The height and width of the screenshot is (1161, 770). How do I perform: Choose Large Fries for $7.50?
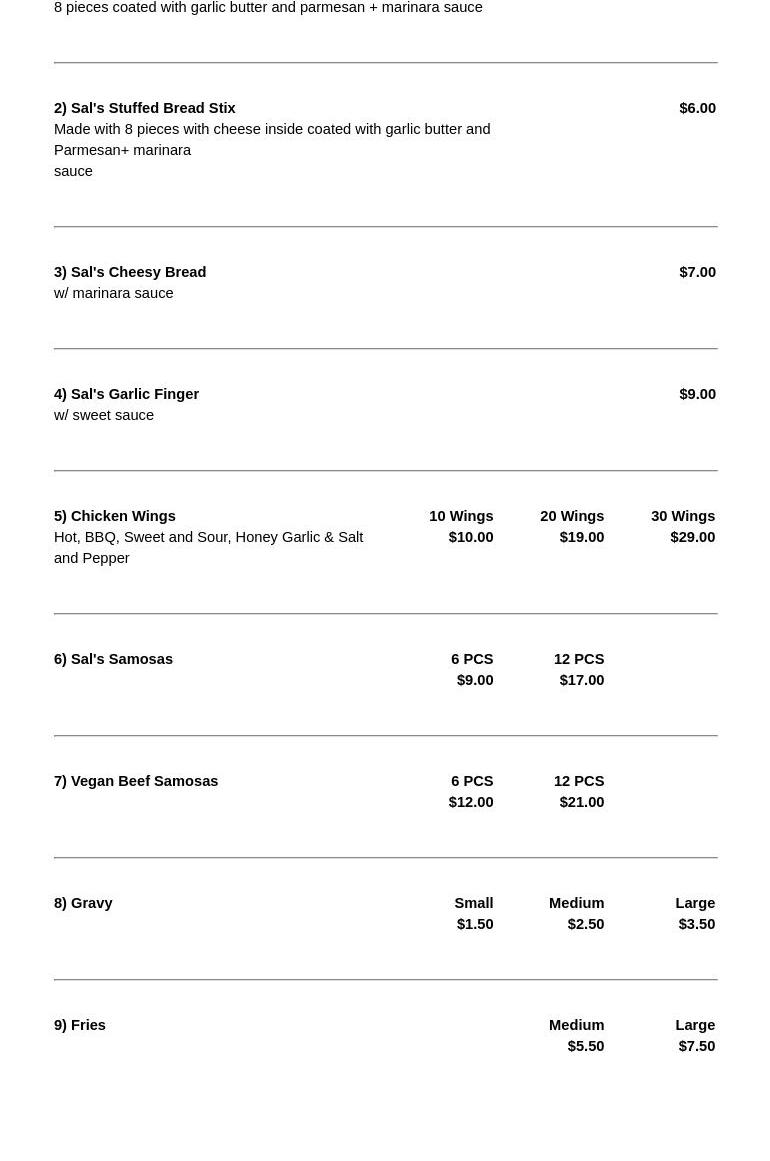(x=696, y=1036)
